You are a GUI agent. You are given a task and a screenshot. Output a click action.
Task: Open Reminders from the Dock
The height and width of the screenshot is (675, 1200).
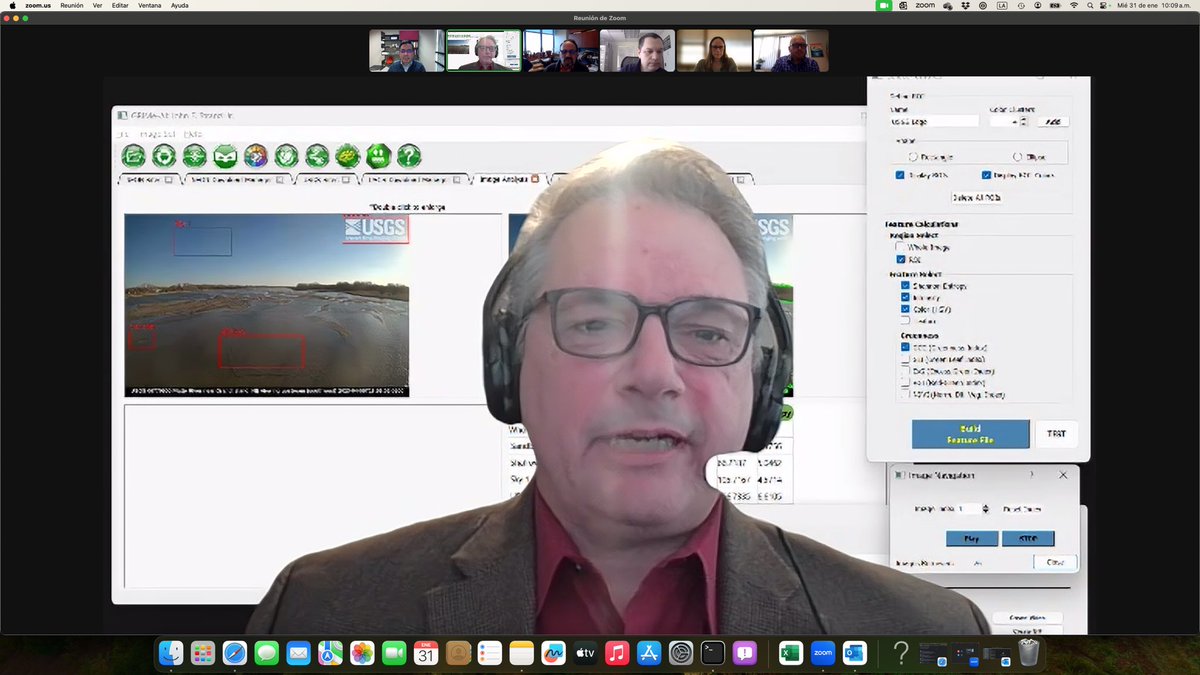coord(490,653)
